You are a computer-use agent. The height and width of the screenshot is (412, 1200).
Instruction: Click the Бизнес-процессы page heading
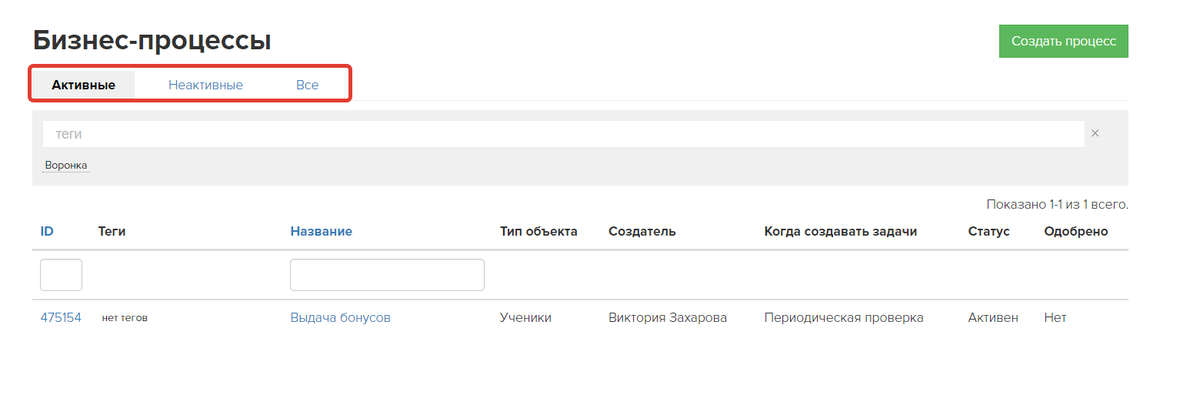click(x=152, y=41)
